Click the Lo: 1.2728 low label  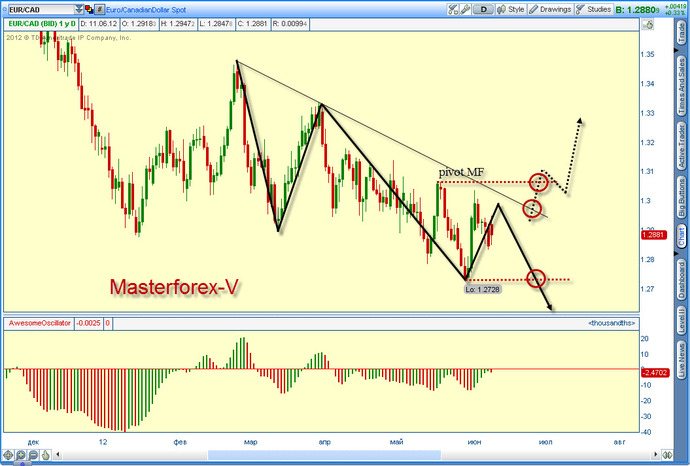(x=483, y=289)
